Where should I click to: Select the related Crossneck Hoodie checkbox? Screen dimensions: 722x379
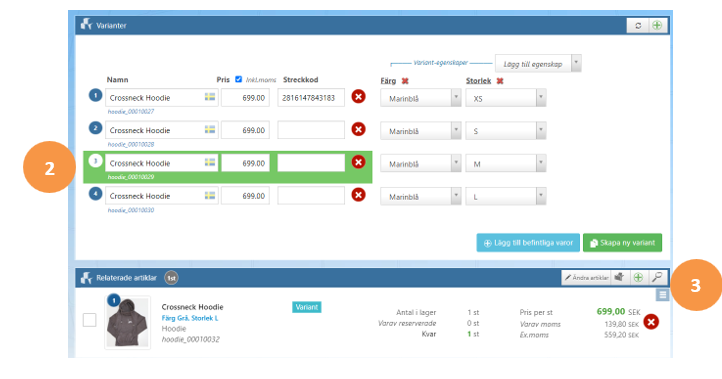[89, 320]
